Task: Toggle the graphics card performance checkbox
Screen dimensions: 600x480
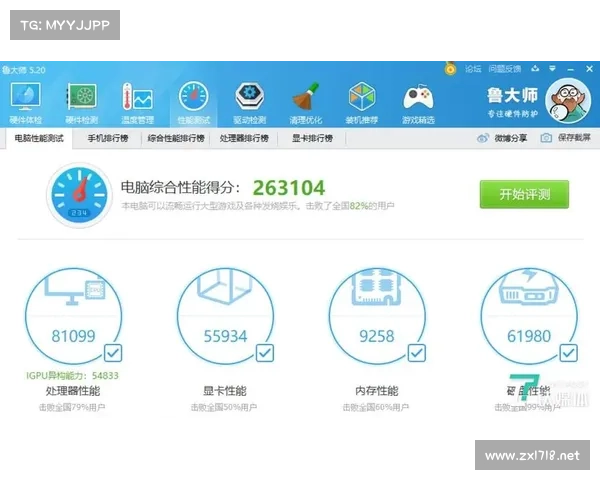Action: coord(264,353)
